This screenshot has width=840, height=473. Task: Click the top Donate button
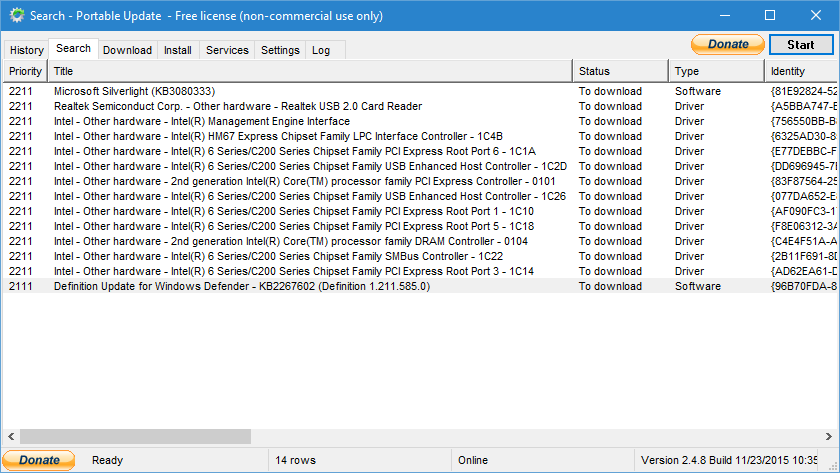pos(727,45)
